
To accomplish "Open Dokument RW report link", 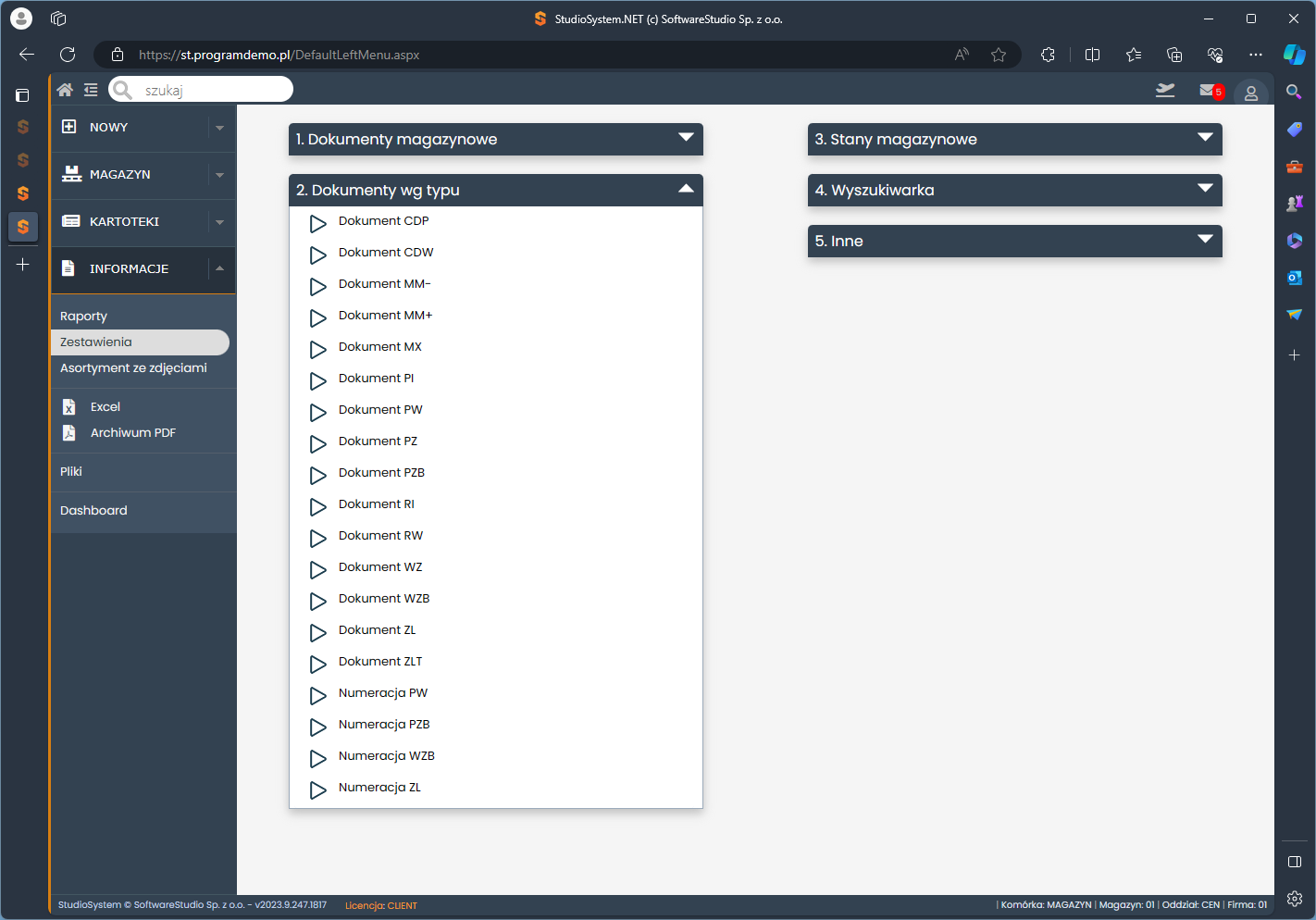I will point(380,535).
